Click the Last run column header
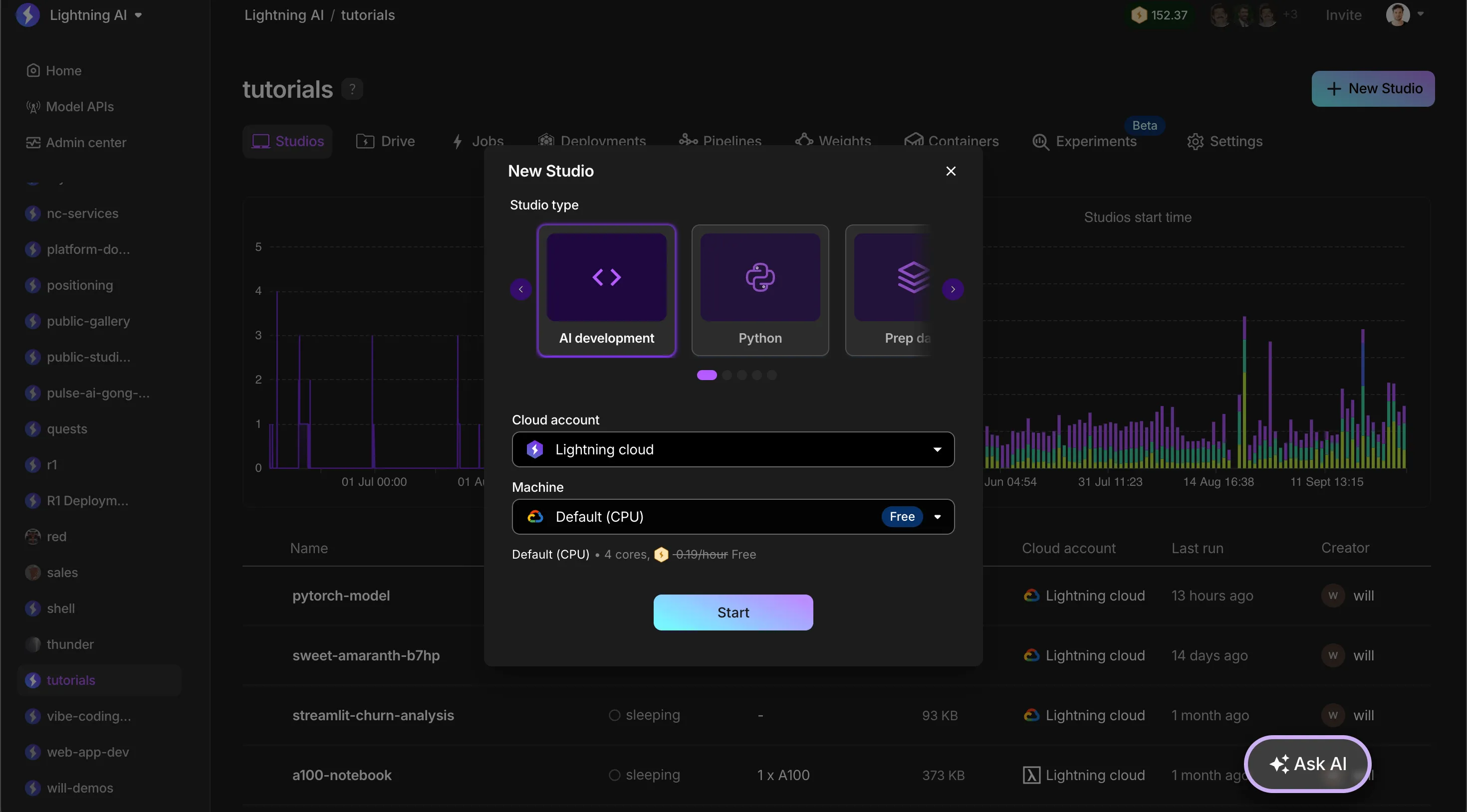The height and width of the screenshot is (812, 1467). pos(1197,548)
